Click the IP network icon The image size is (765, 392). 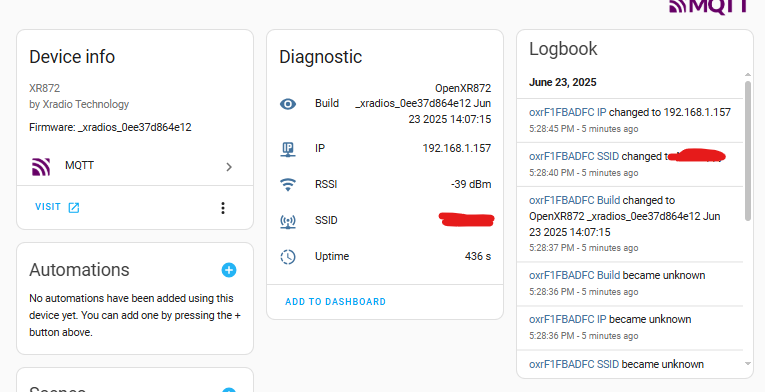click(x=288, y=149)
